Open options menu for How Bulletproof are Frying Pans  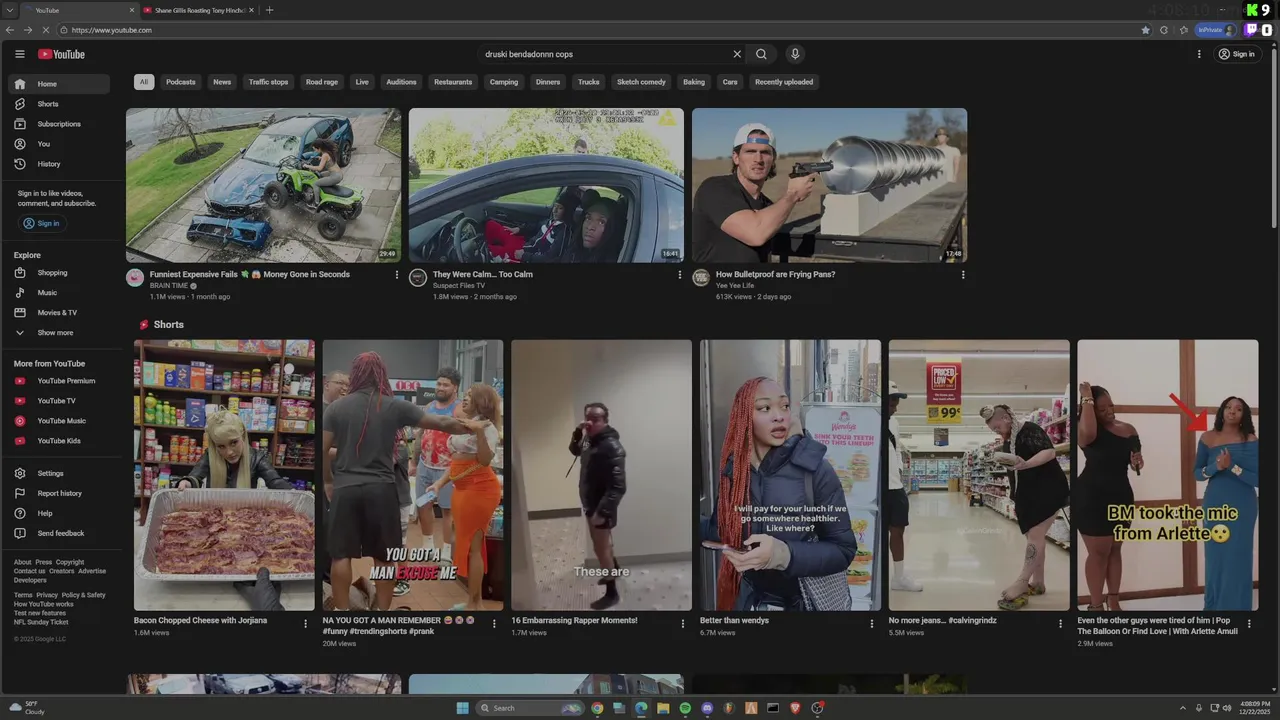(963, 275)
